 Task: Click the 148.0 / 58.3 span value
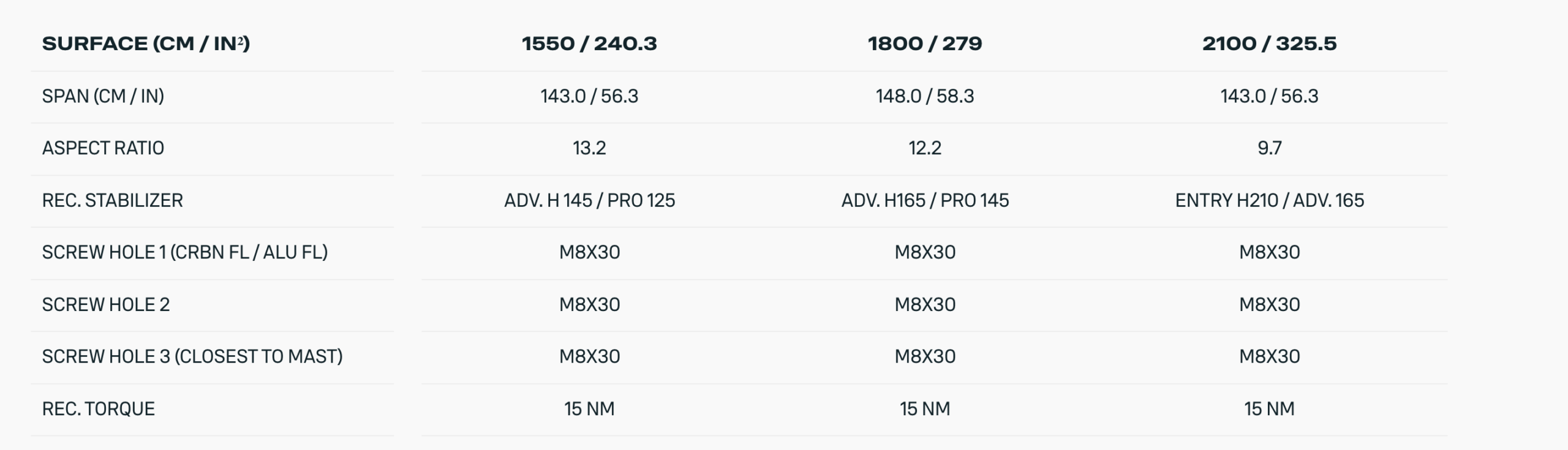tap(925, 96)
